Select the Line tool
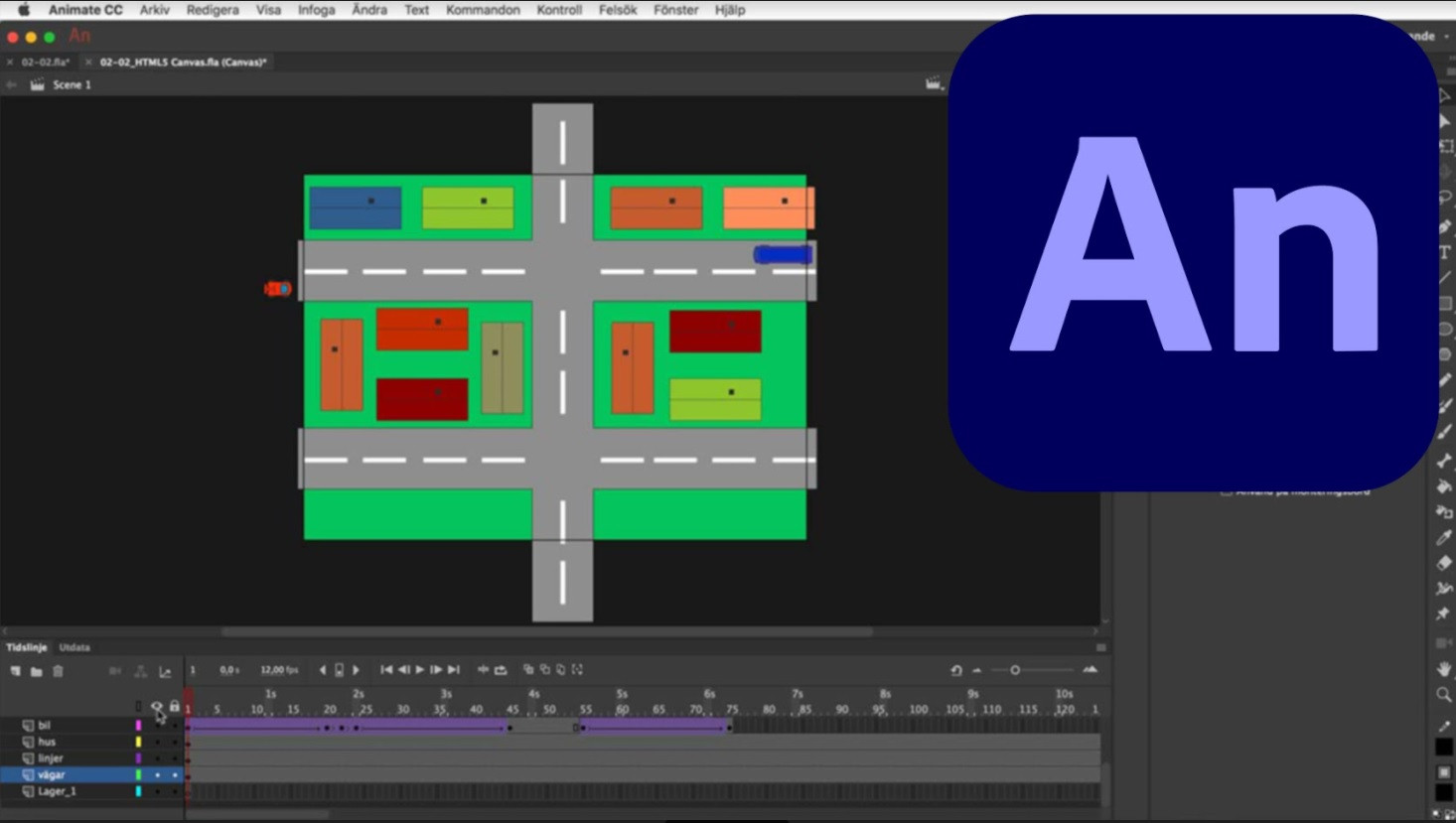Image resolution: width=1456 pixels, height=823 pixels. pyautogui.click(x=1445, y=278)
